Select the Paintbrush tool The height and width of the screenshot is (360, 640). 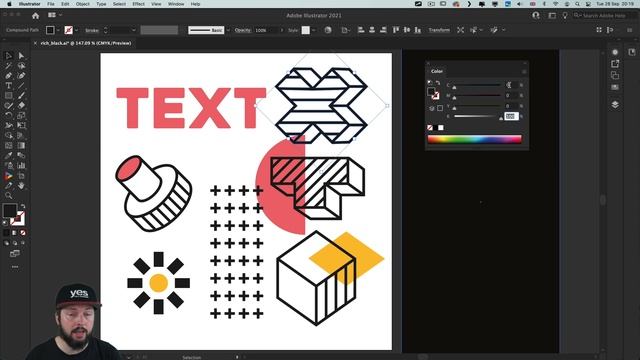21,96
